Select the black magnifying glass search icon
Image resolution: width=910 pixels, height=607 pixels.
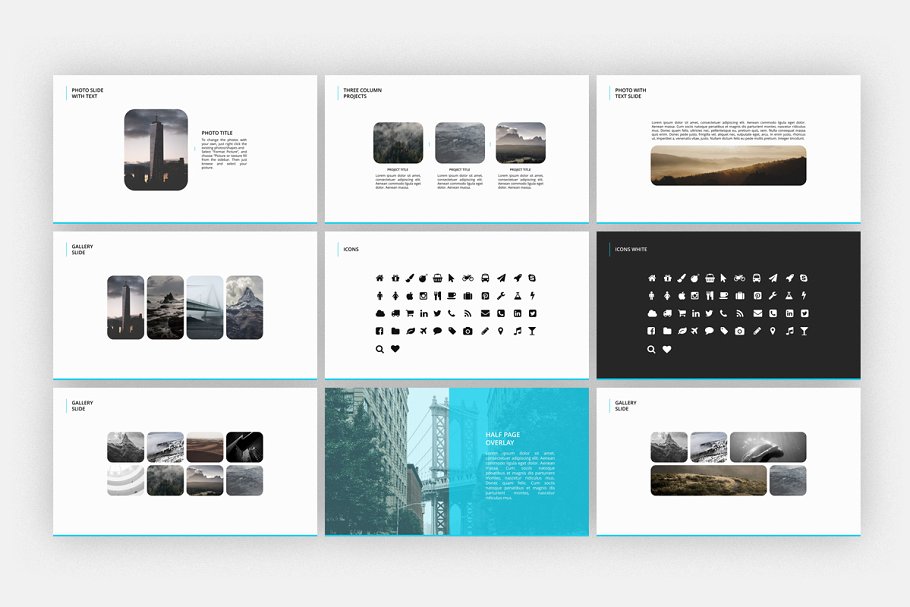coord(380,349)
